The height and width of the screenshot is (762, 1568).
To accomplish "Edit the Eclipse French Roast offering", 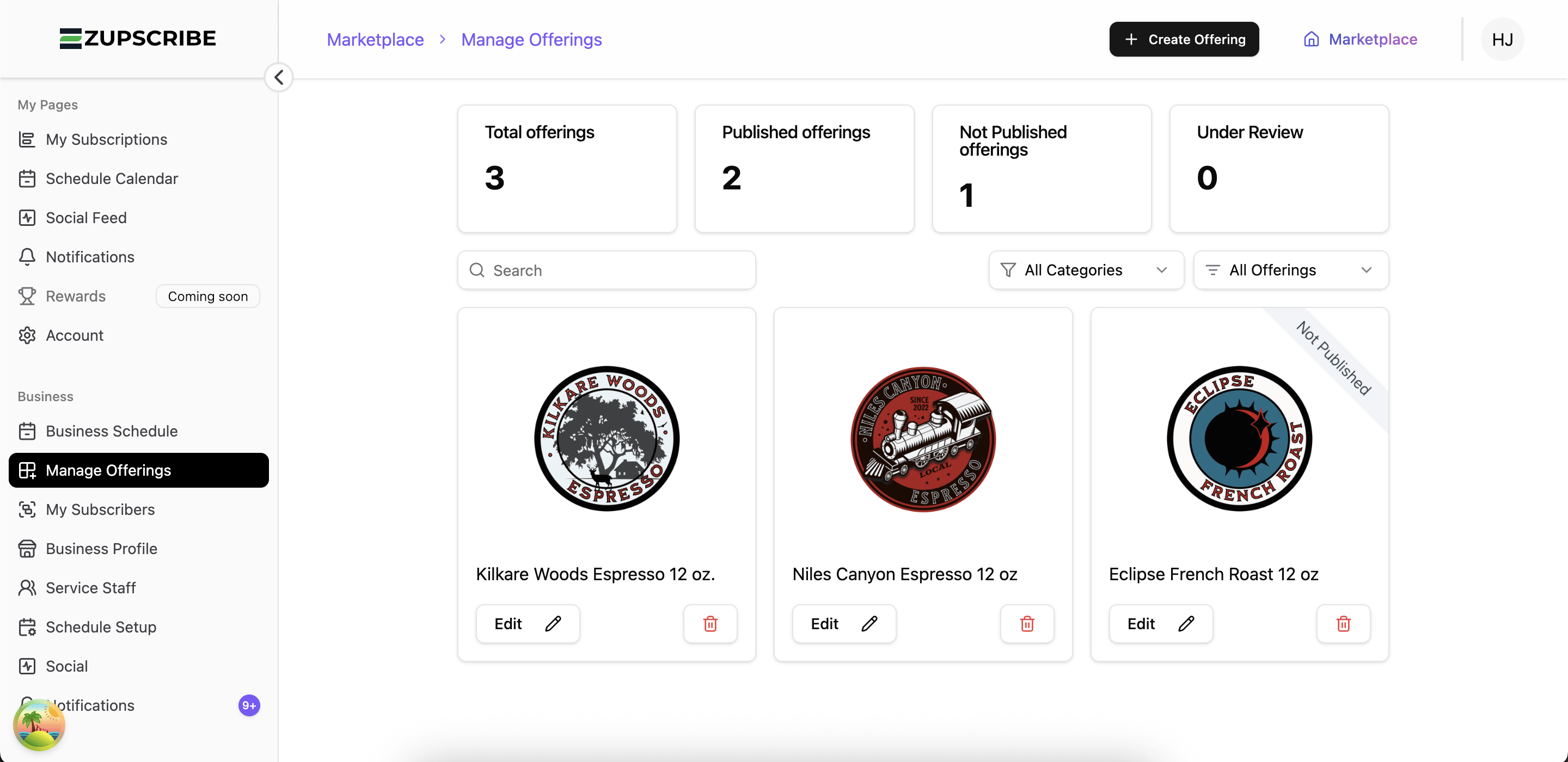I will click(x=1160, y=624).
